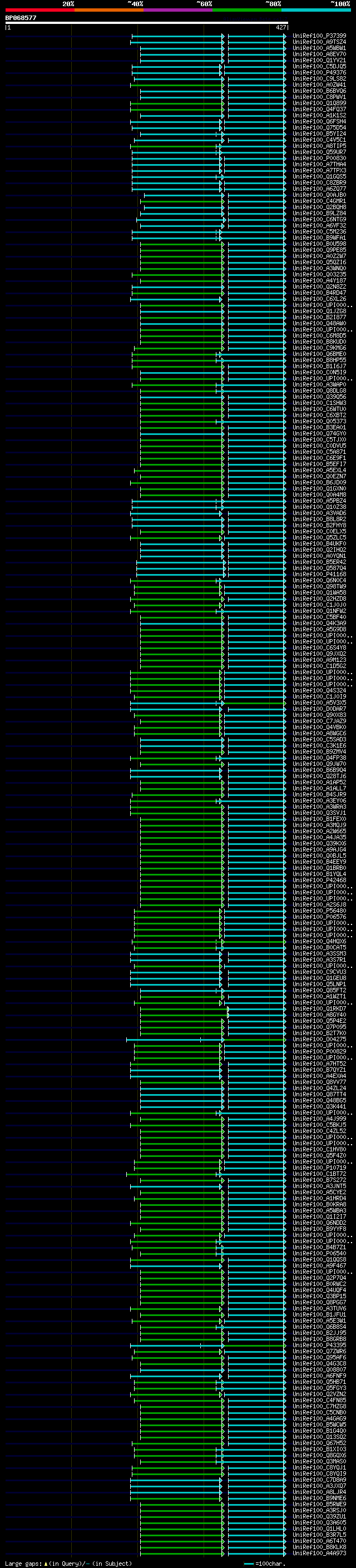Screen dimensions: 356x1568
Task: Select hit label UniRef100_P43395
Action: [x=319, y=1346]
